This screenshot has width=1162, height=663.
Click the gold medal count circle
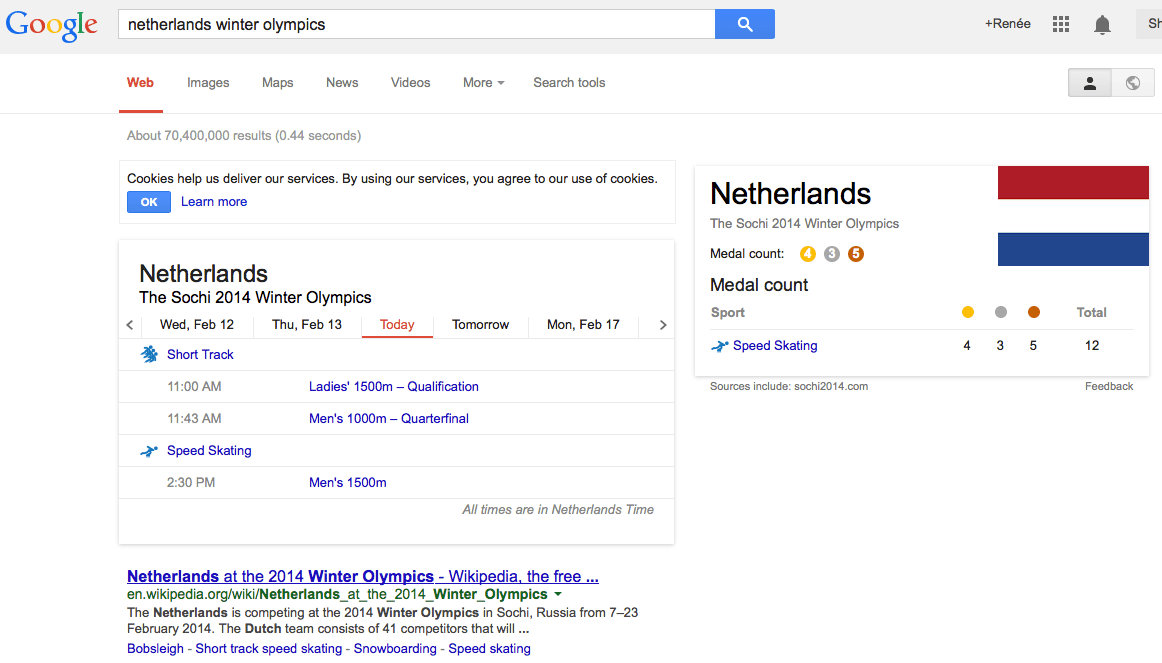pyautogui.click(x=807, y=254)
